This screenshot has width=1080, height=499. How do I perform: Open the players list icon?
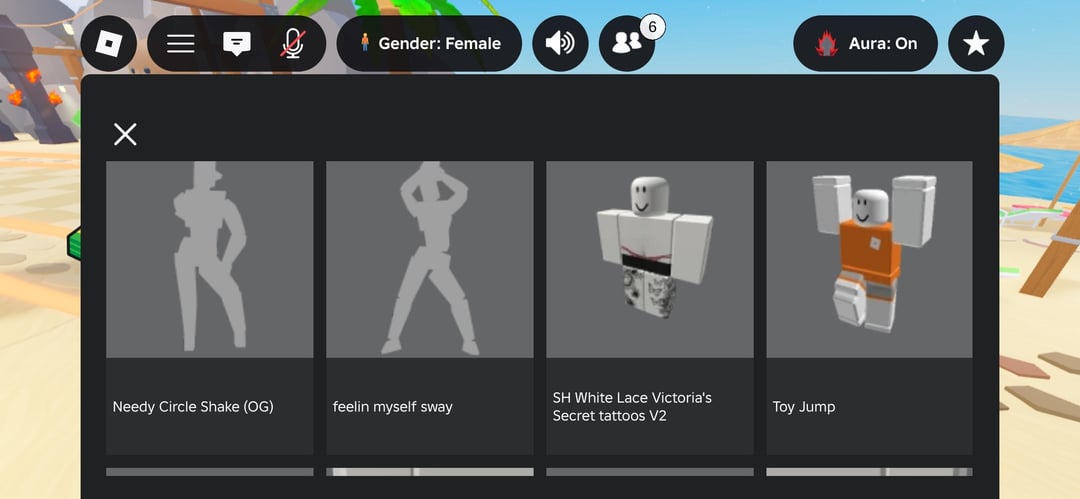[627, 44]
